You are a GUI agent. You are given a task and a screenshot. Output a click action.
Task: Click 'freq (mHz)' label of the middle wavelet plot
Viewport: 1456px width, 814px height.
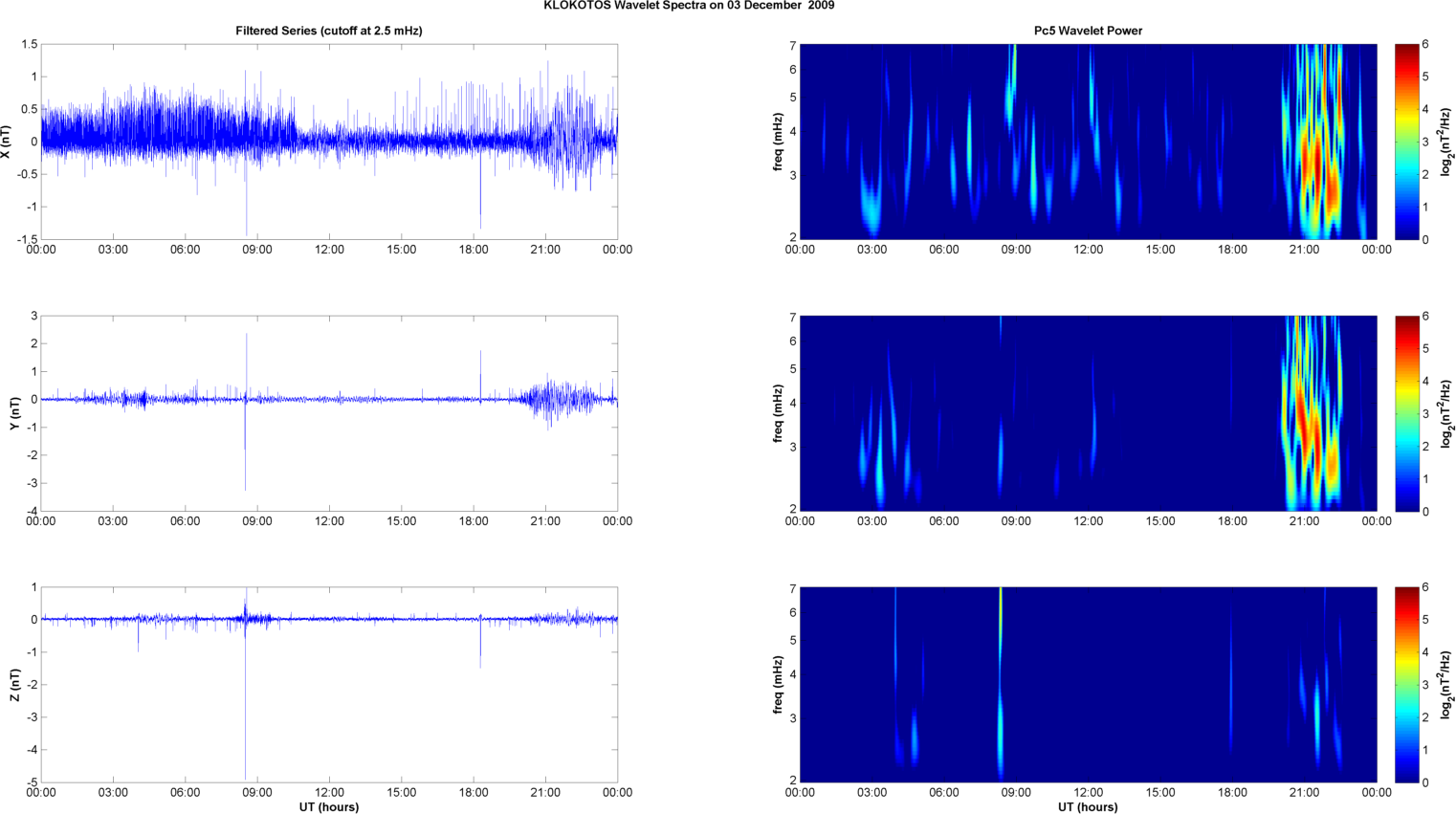click(x=779, y=413)
